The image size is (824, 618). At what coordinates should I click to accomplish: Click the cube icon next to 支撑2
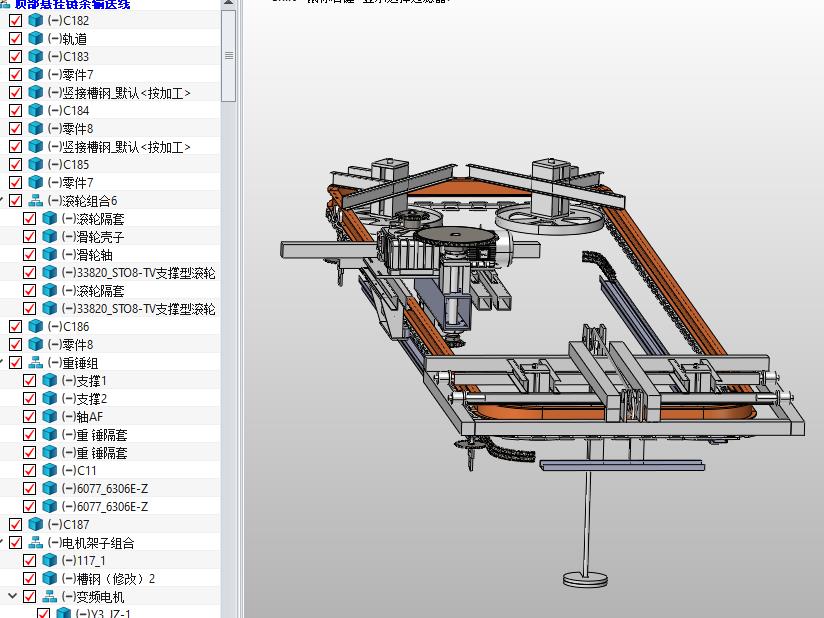coord(50,398)
